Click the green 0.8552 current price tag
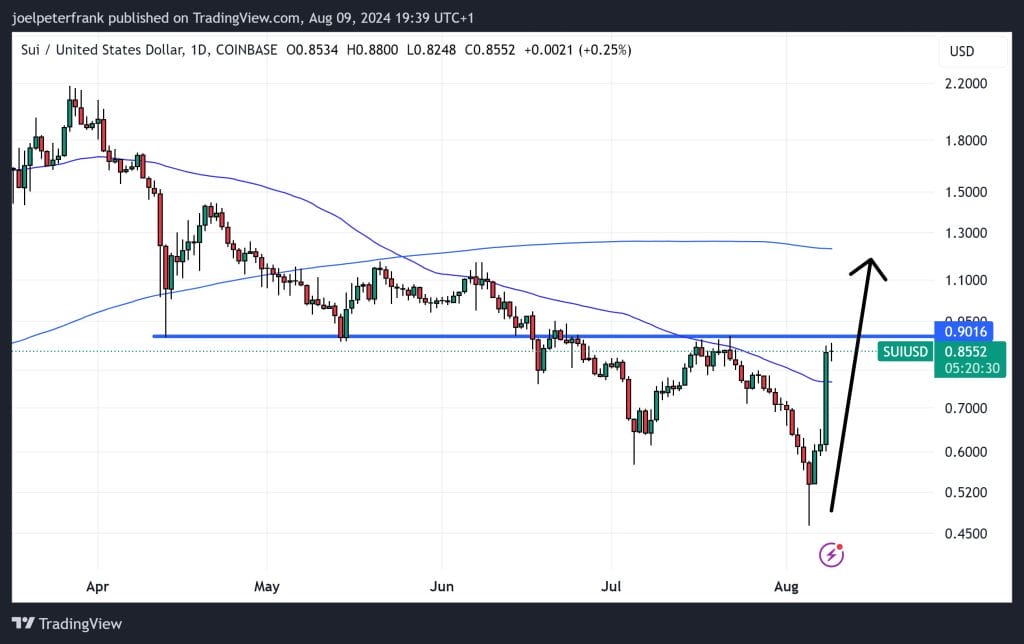Viewport: 1024px width, 644px height. [966, 351]
